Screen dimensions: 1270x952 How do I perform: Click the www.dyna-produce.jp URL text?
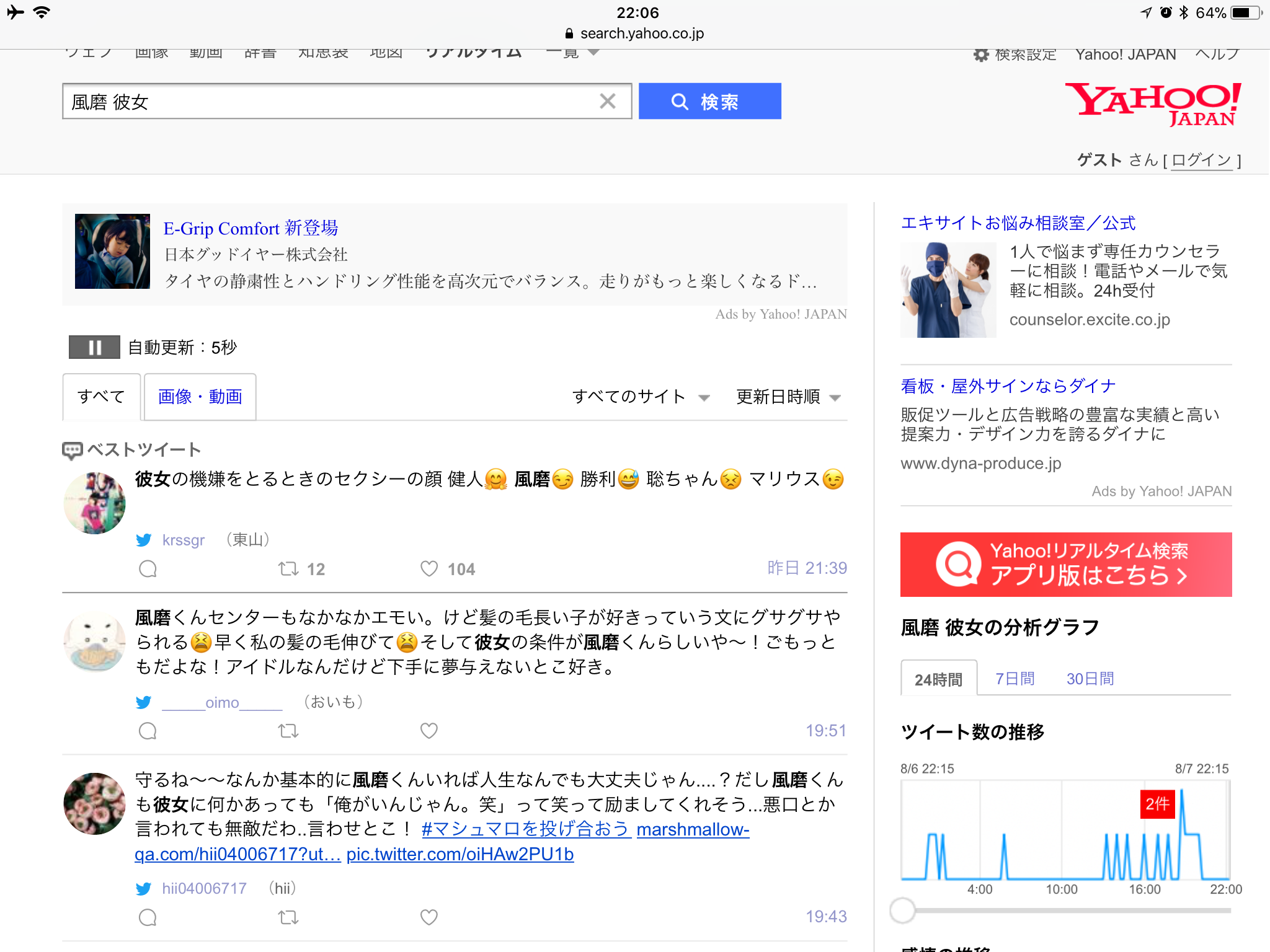coord(981,464)
